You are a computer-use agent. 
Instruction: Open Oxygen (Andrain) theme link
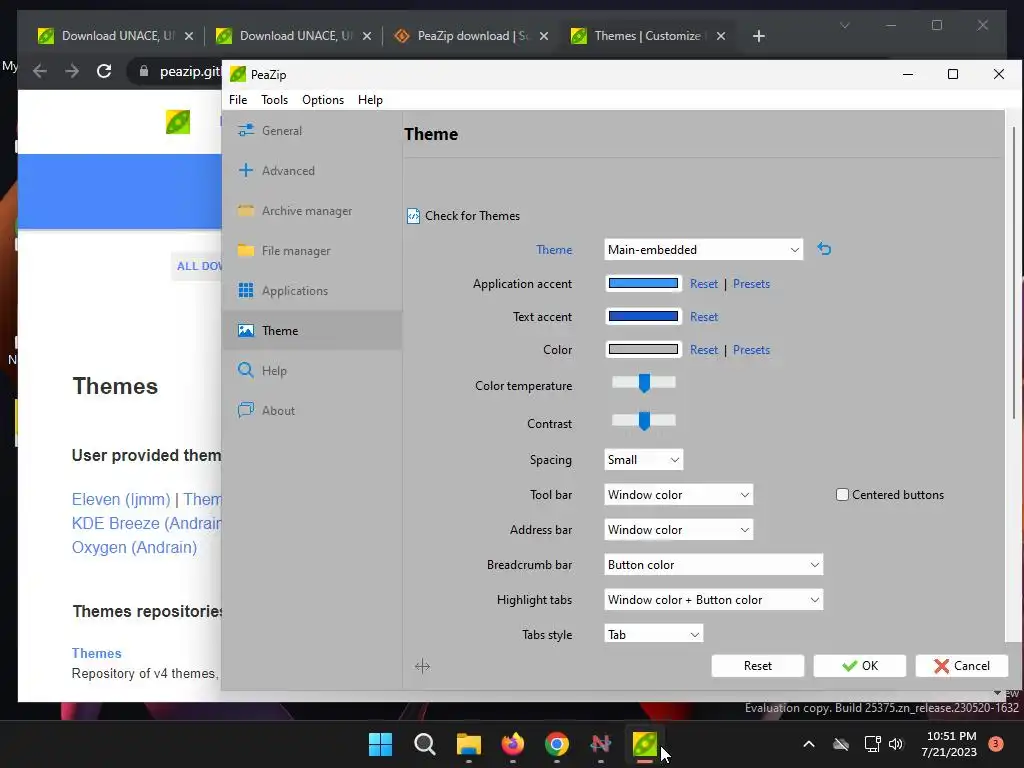134,547
